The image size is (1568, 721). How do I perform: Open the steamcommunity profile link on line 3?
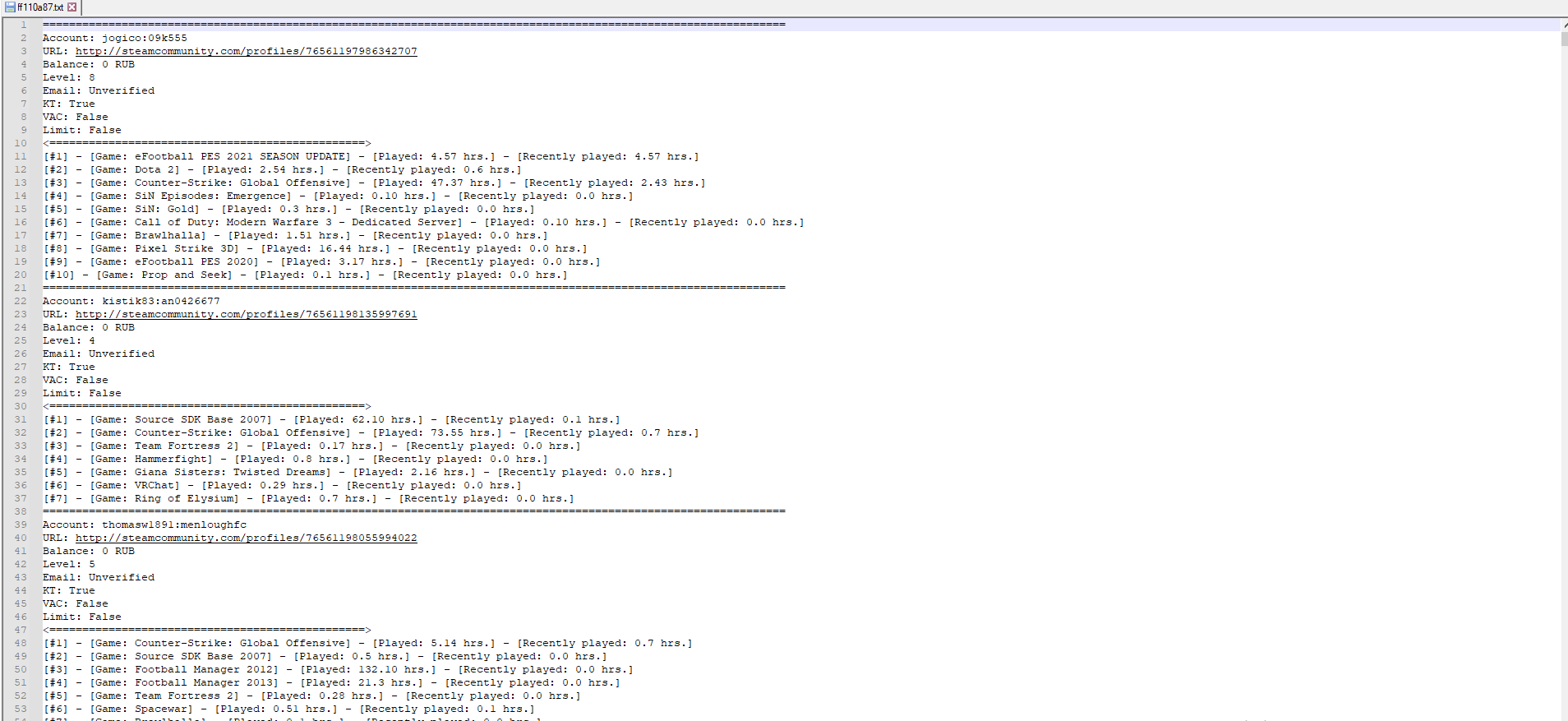(x=246, y=51)
